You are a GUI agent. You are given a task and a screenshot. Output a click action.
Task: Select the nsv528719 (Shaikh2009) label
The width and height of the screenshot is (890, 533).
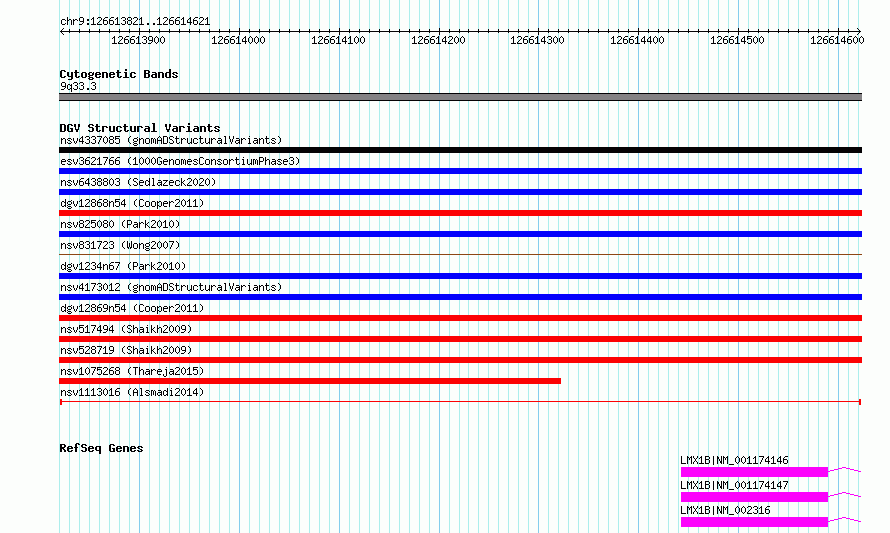126,350
